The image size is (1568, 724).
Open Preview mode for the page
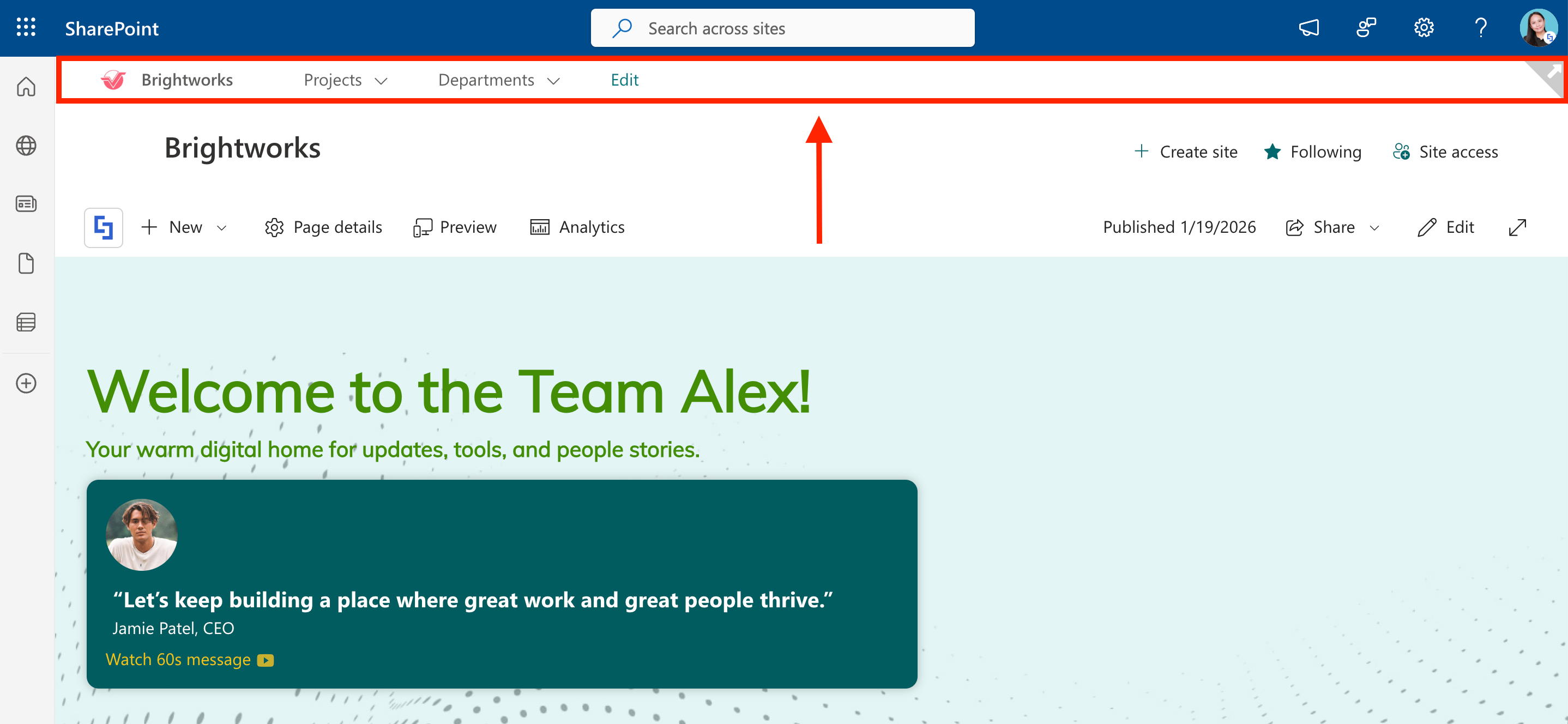point(455,226)
